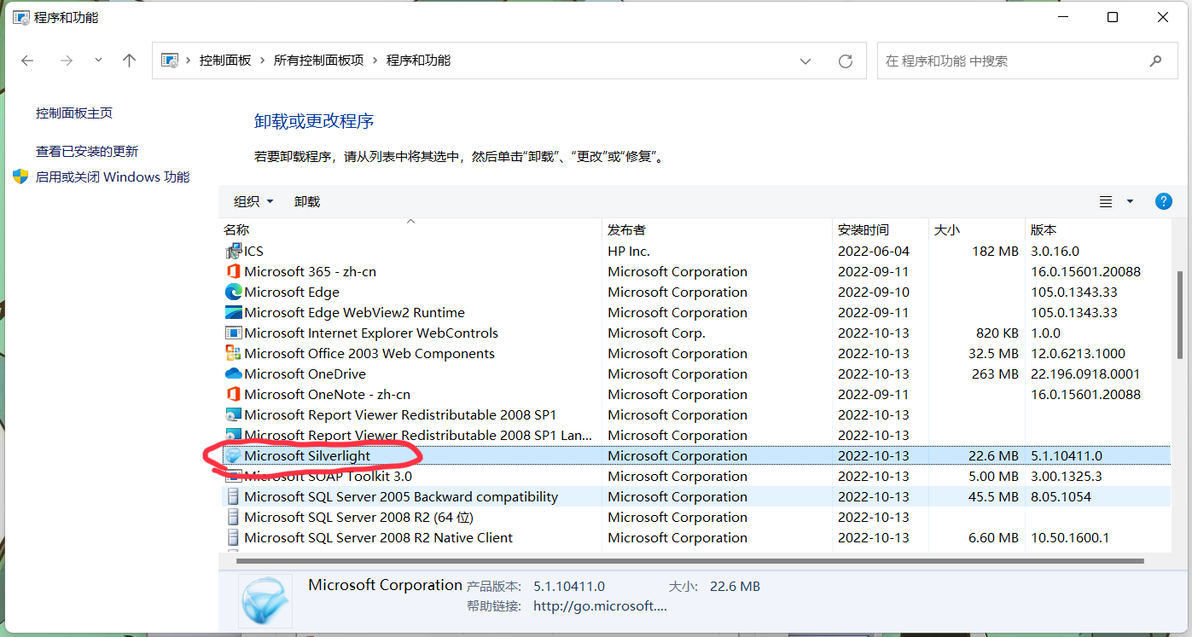Click version 12.0.6213.1000 cell
1192x637 pixels.
coord(1078,353)
